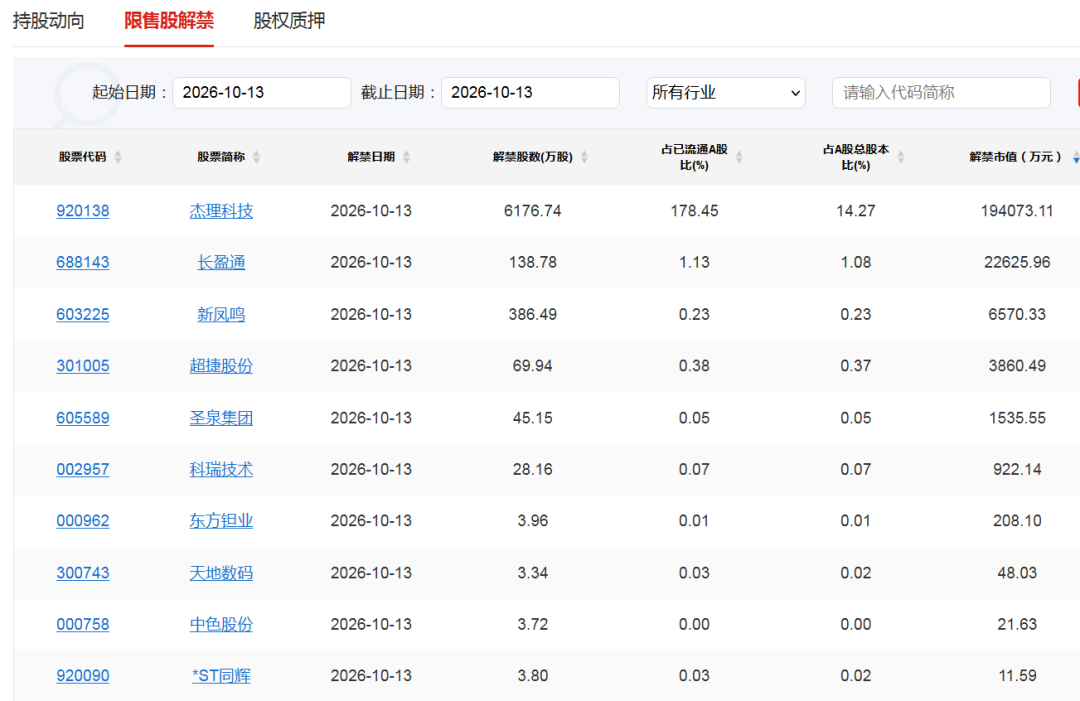
Task: Click the 解禁市值（万元） column header
Action: pyautogui.click(x=1015, y=157)
